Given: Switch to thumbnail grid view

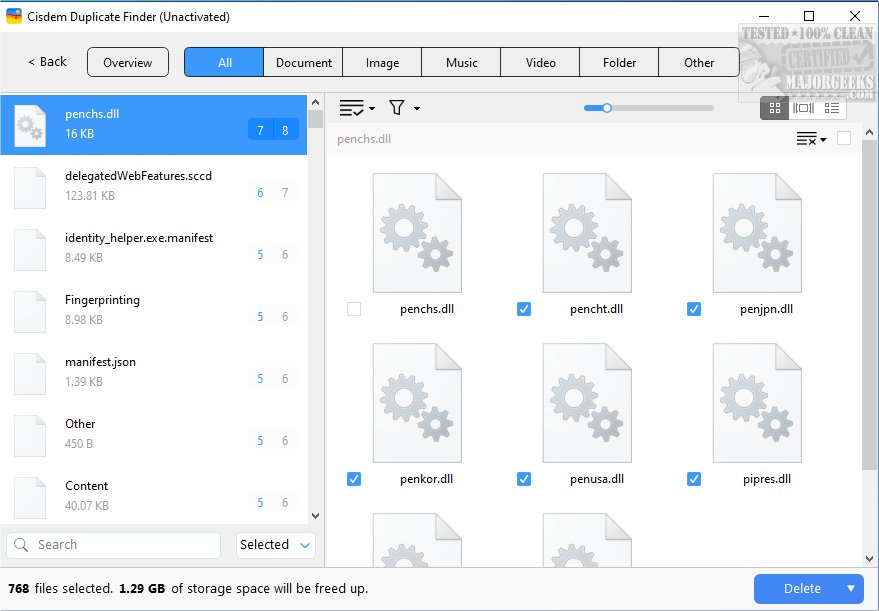Looking at the screenshot, I should pos(774,108).
